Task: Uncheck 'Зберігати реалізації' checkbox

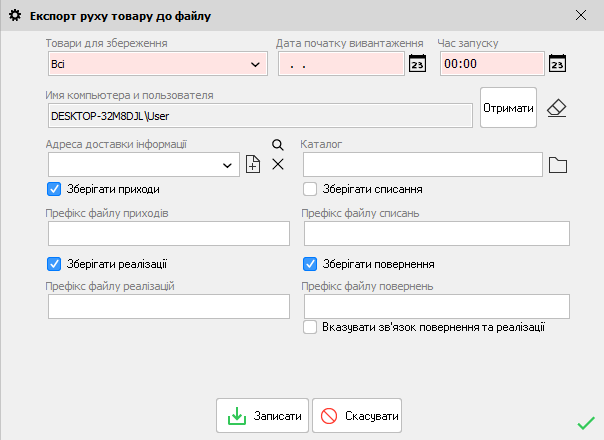Action: click(x=55, y=264)
